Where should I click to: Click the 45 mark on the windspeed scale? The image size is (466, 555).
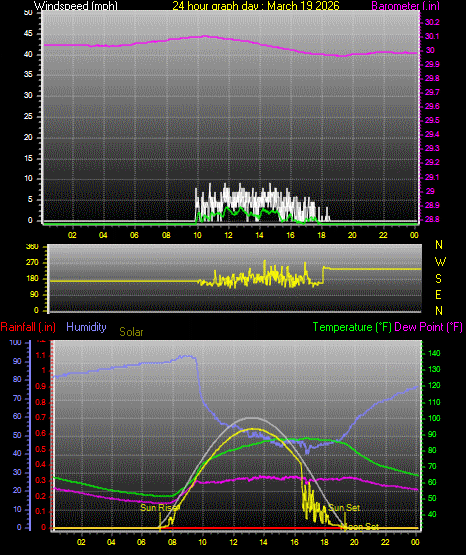(28, 34)
